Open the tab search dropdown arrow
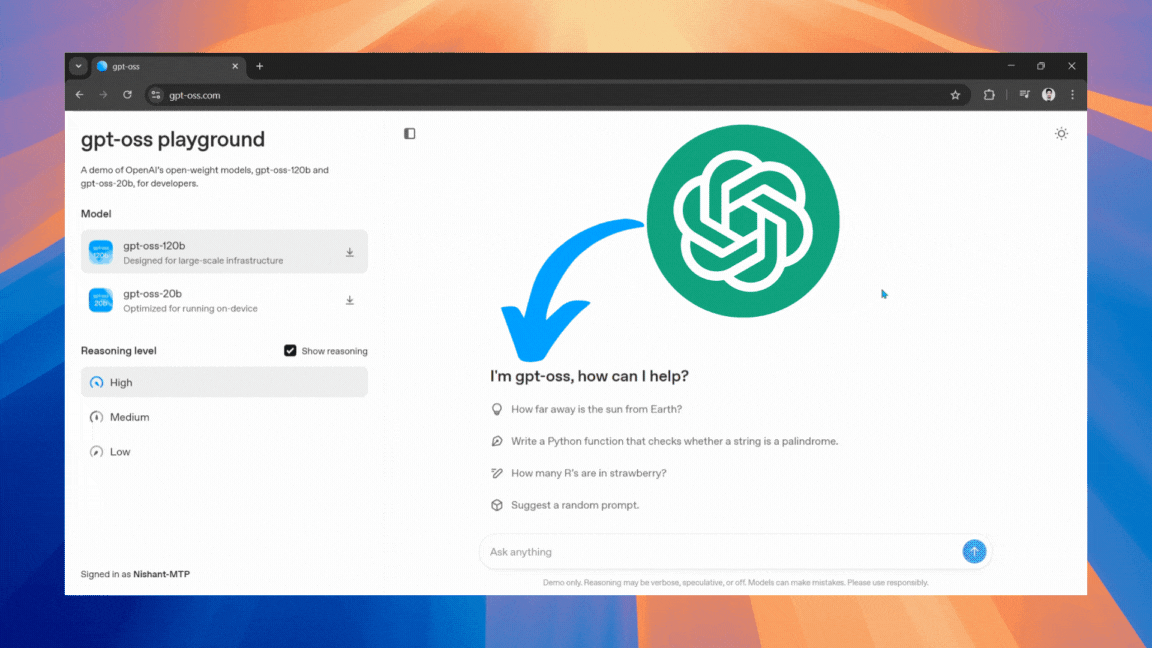Image resolution: width=1152 pixels, height=648 pixels. pyautogui.click(x=78, y=66)
